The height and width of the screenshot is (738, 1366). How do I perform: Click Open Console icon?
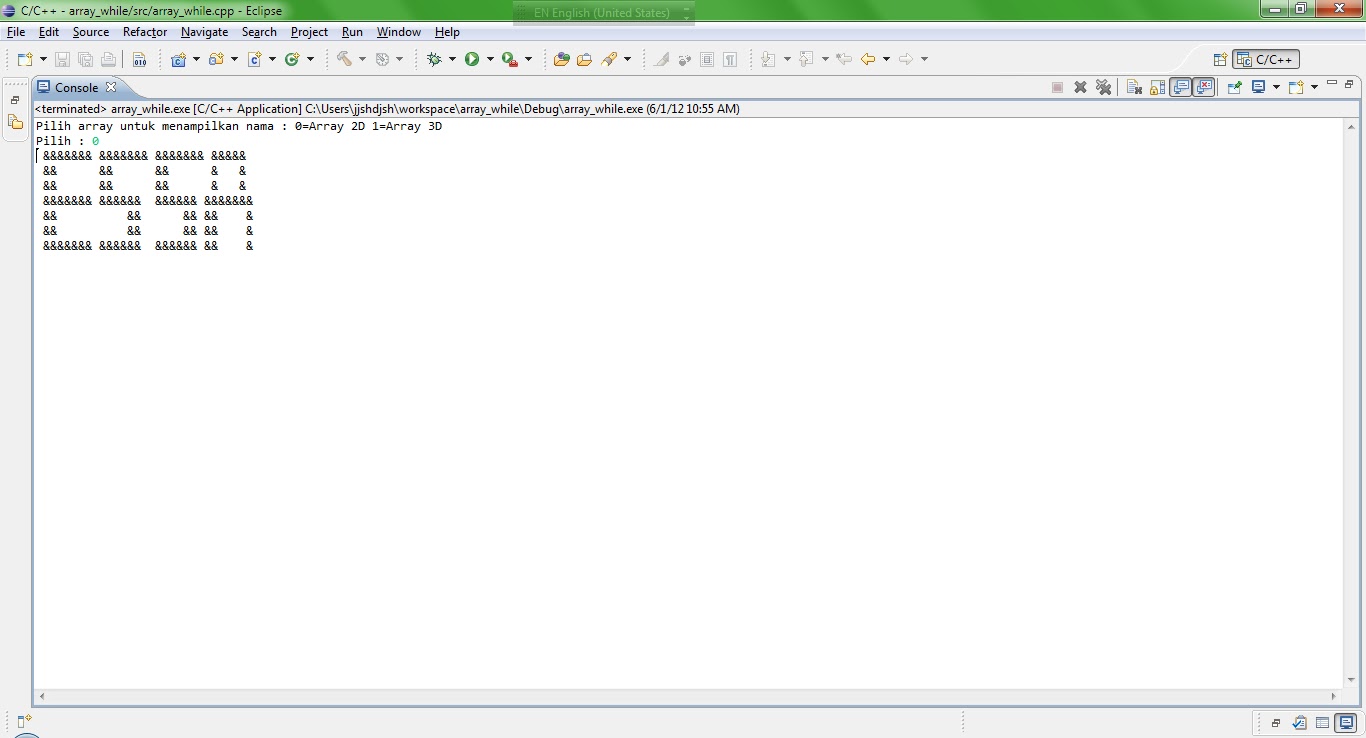1296,87
